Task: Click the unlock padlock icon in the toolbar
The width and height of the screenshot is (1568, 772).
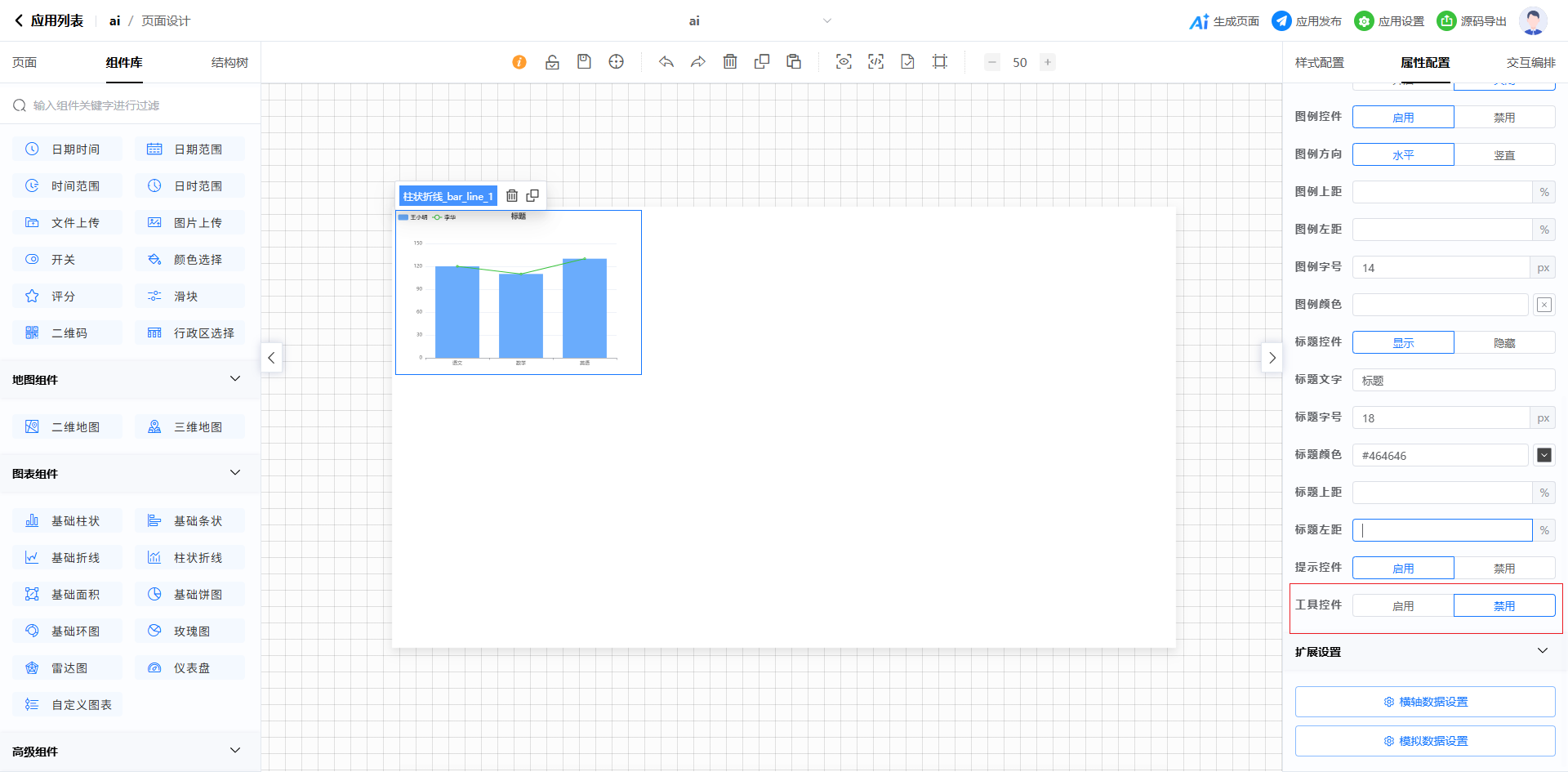Action: (552, 62)
